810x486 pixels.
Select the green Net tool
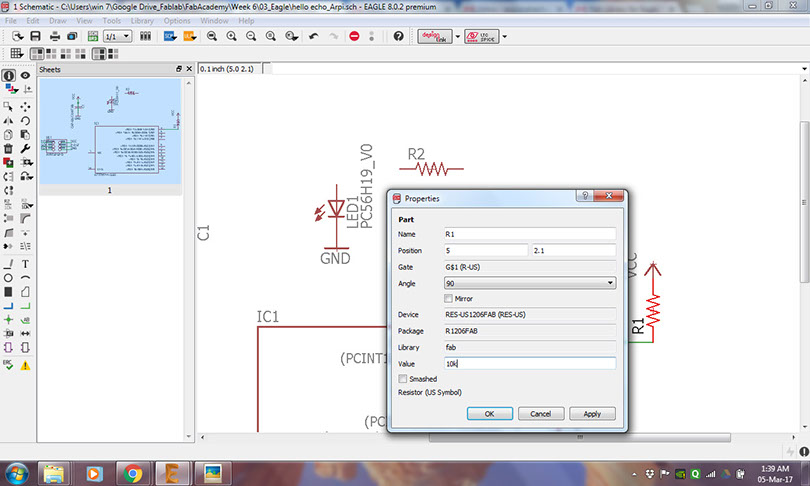point(25,306)
